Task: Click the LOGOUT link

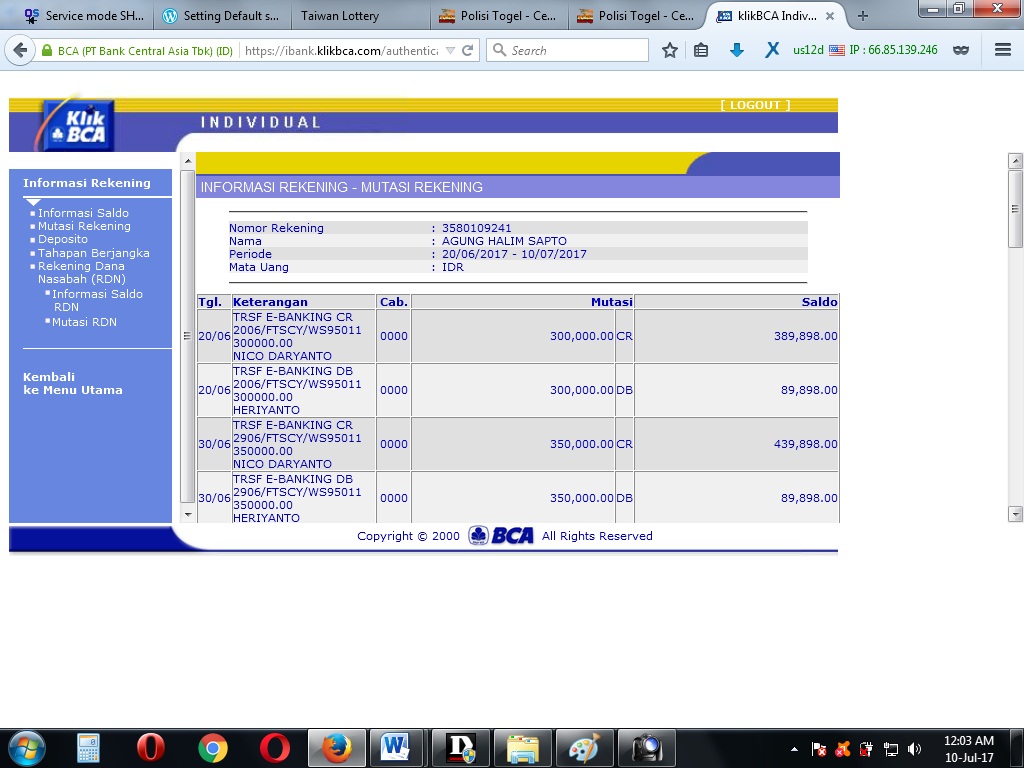Action: coord(755,105)
